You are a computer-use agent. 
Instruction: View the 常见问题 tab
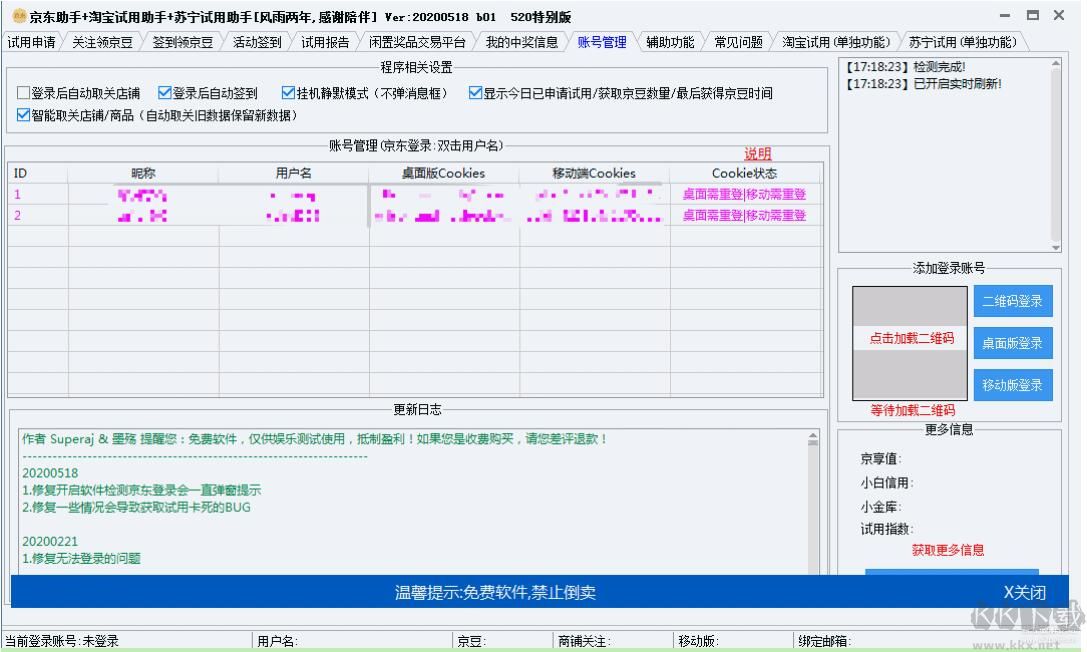click(x=738, y=42)
